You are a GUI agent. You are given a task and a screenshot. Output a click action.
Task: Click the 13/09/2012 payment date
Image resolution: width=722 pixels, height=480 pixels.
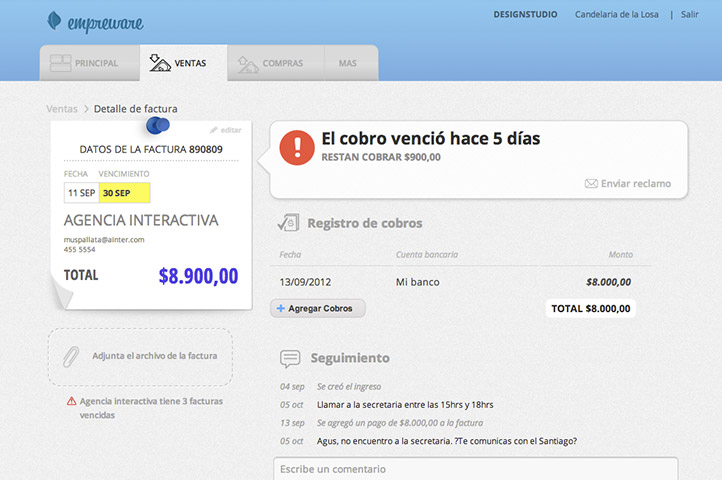pyautogui.click(x=305, y=282)
